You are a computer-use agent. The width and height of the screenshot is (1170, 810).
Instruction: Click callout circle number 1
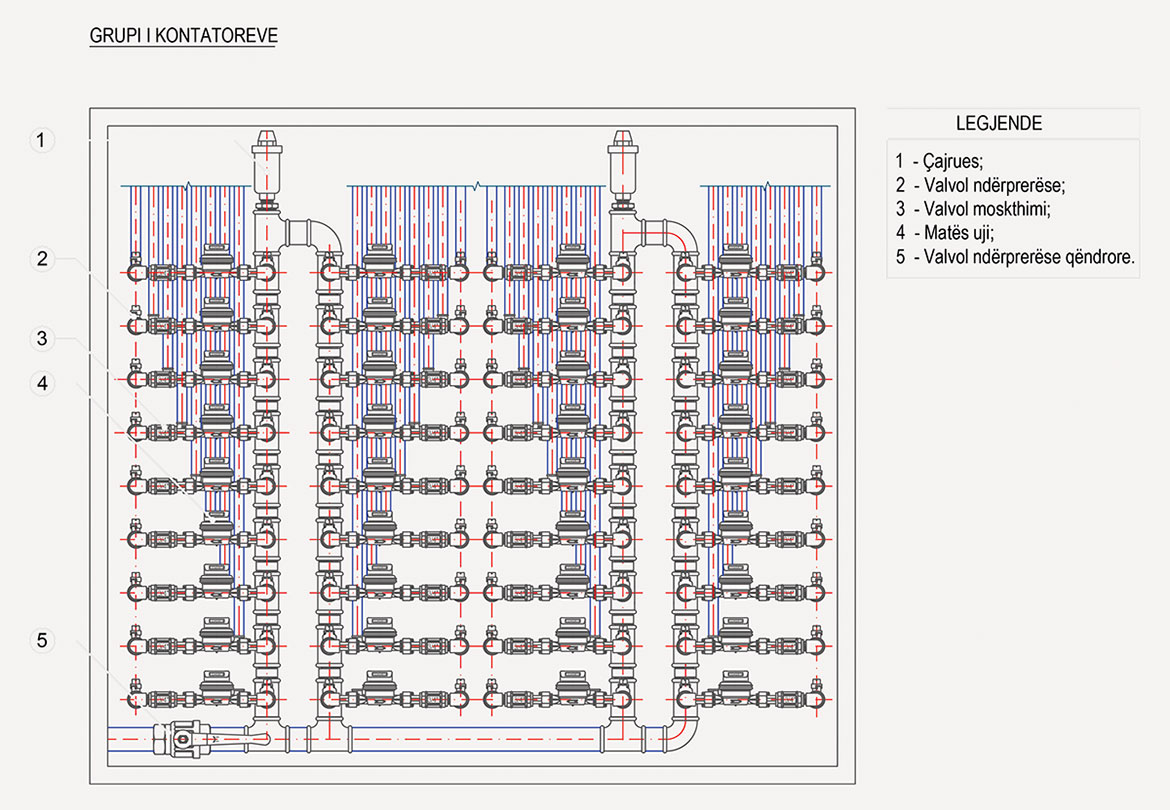point(41,140)
